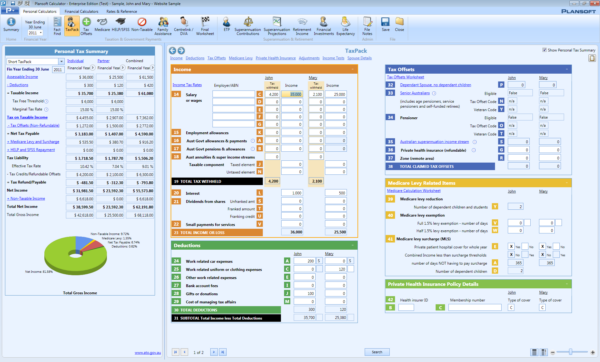
Task: Click the Search button
Action: tap(377, 352)
